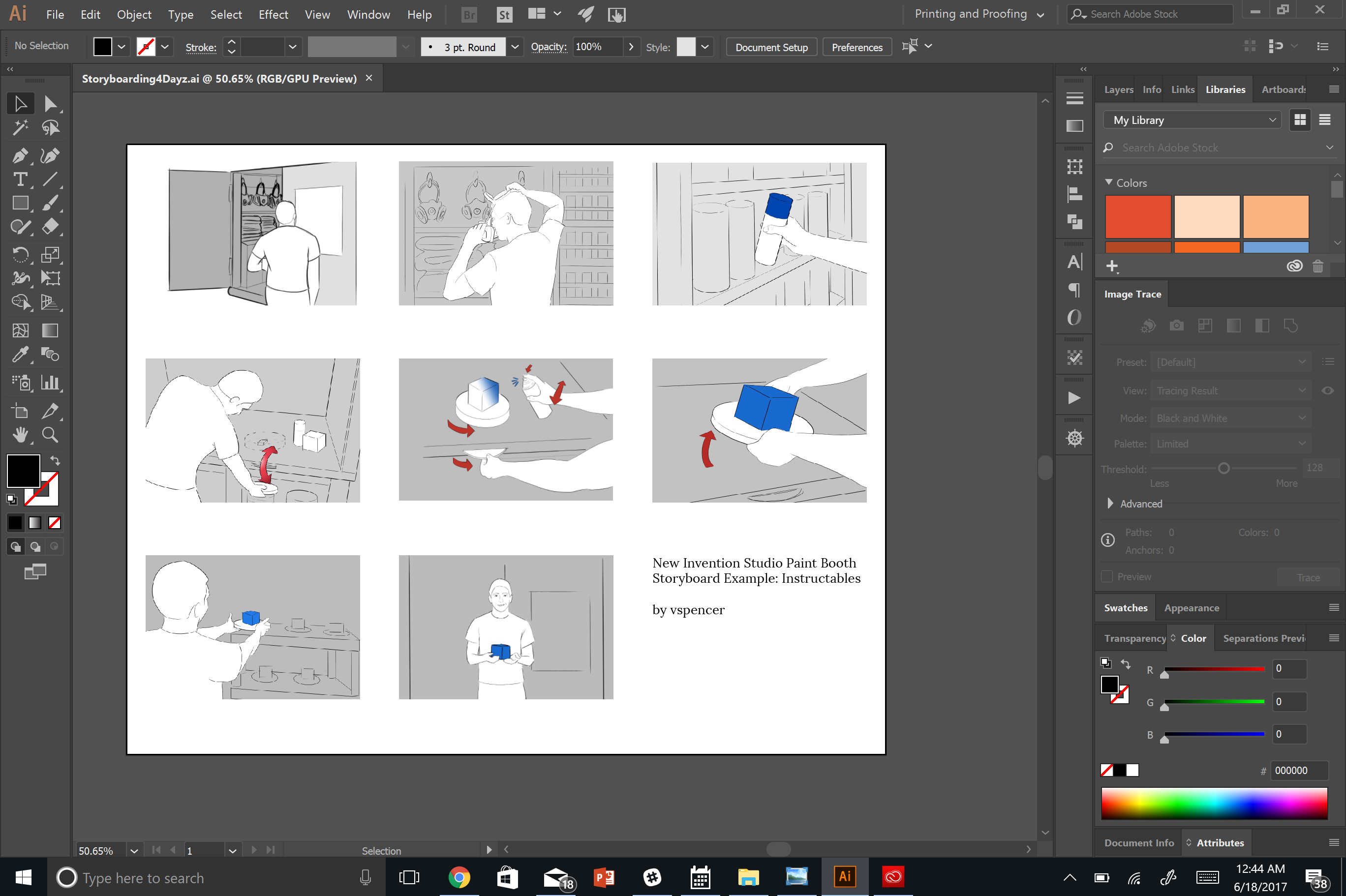The height and width of the screenshot is (896, 1346).
Task: Add content to library with plus icon
Action: (x=1112, y=266)
